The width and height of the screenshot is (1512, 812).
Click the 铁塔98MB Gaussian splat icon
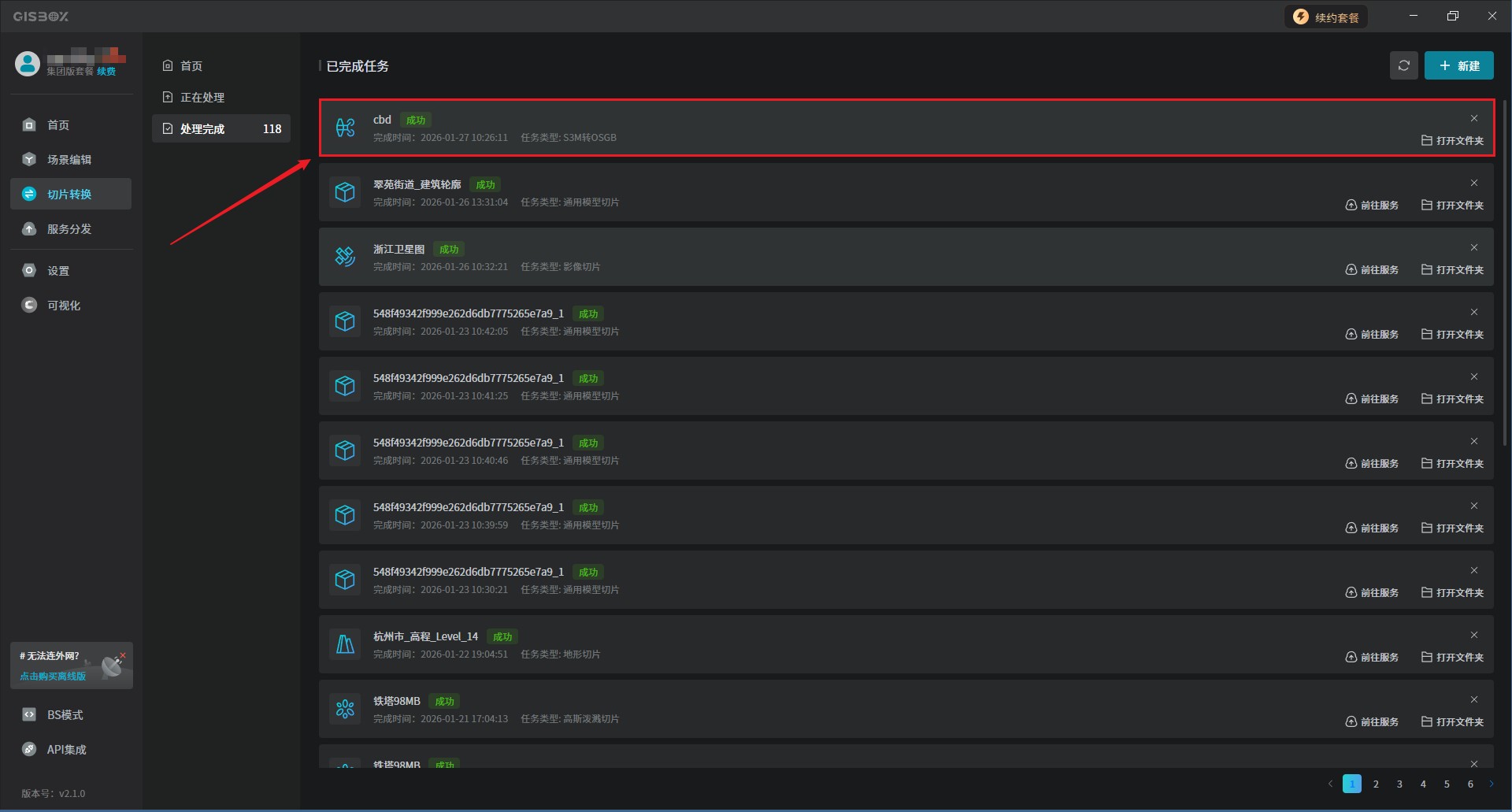pos(345,709)
